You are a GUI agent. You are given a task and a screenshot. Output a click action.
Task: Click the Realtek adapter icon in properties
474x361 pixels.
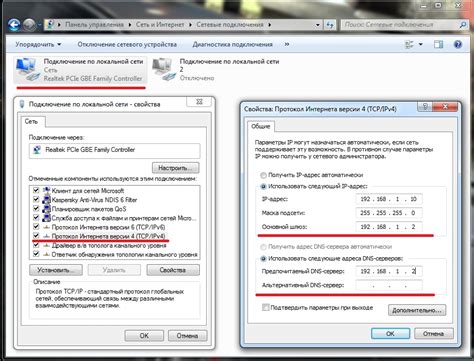(37, 150)
